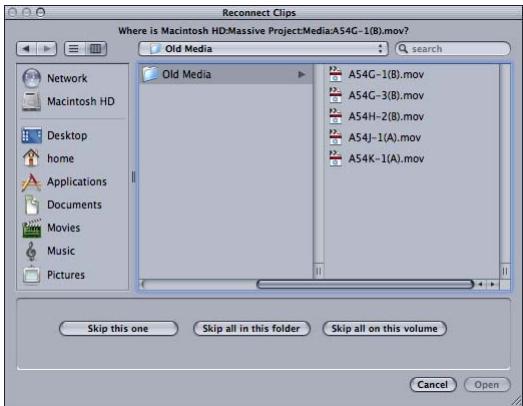Click the scroll right arrow
Image resolution: width=523 pixels, height=406 pixels.
click(493, 285)
